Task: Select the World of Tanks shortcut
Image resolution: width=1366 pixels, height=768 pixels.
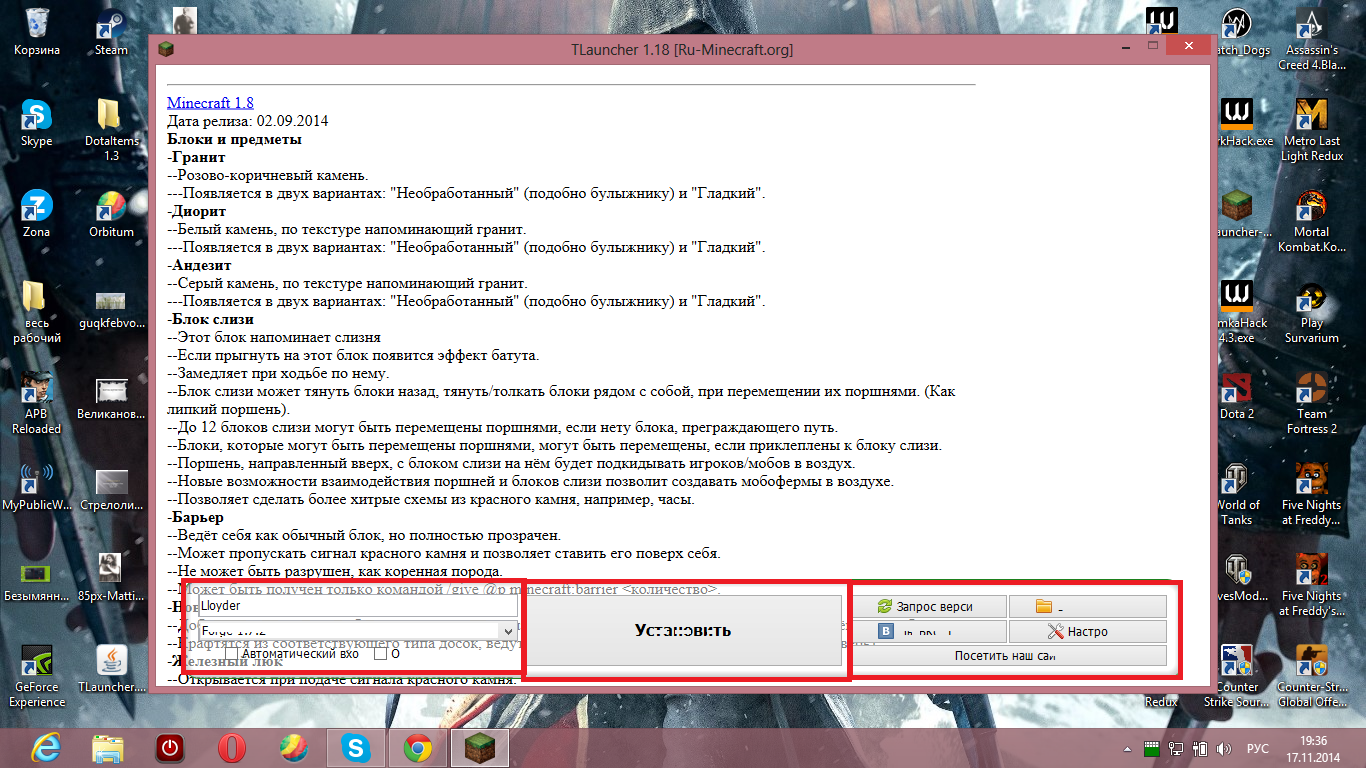Action: [x=1237, y=493]
